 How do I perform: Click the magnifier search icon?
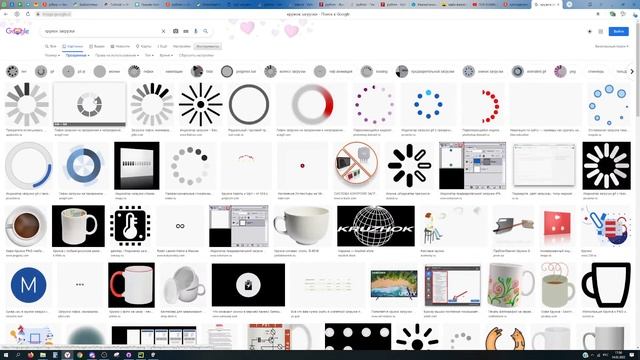point(206,31)
